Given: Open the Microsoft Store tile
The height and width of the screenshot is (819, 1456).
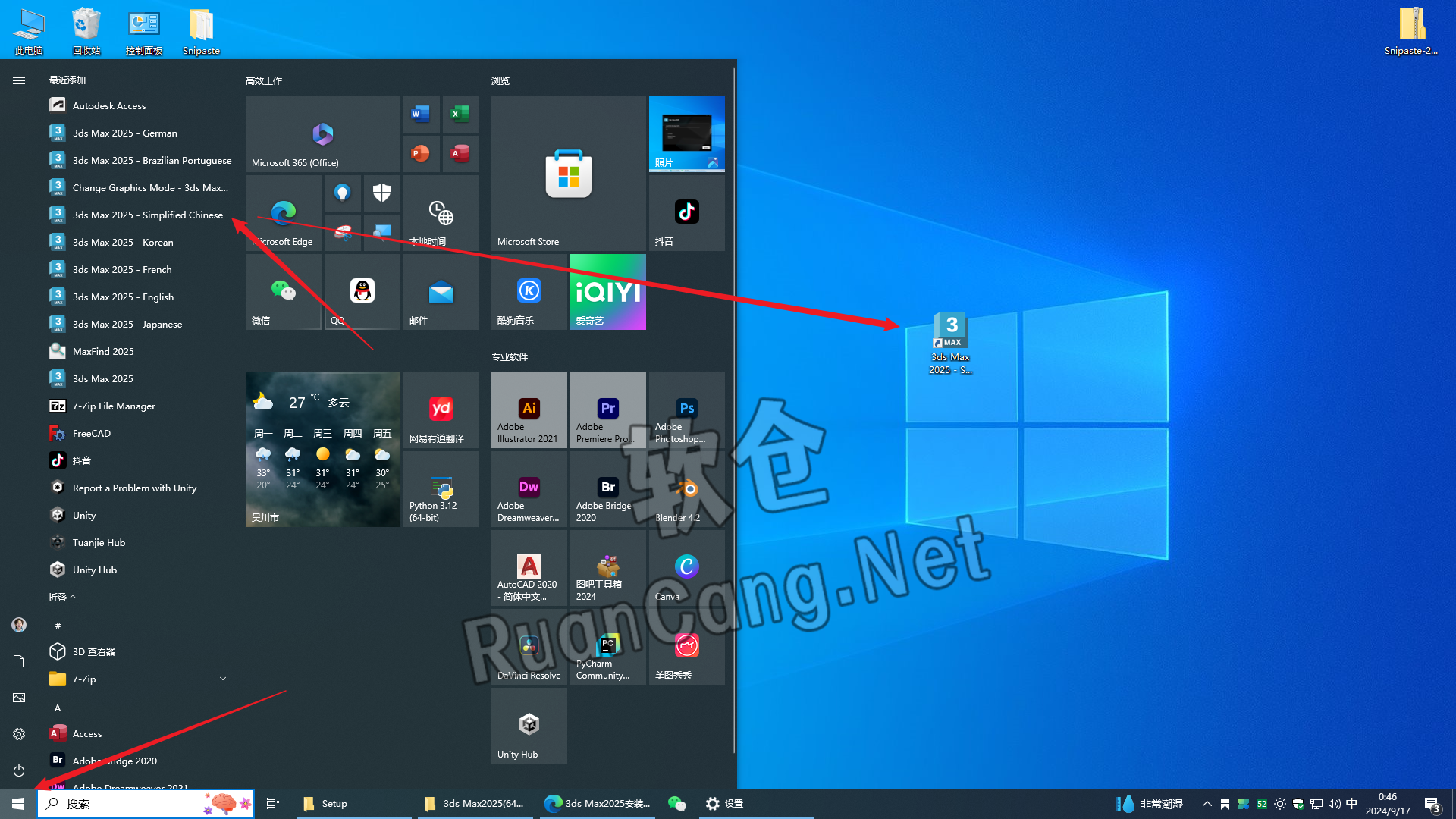Looking at the screenshot, I should coord(569,174).
